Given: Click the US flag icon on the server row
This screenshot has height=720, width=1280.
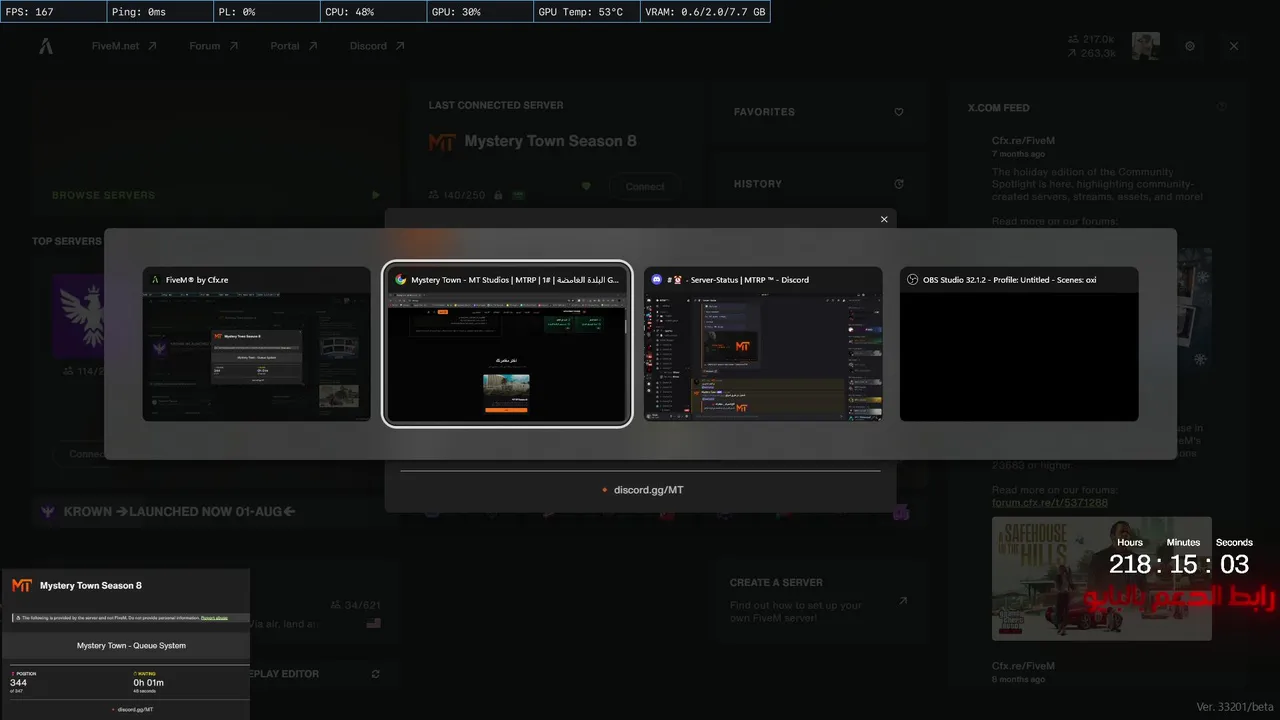Looking at the screenshot, I should (x=374, y=623).
